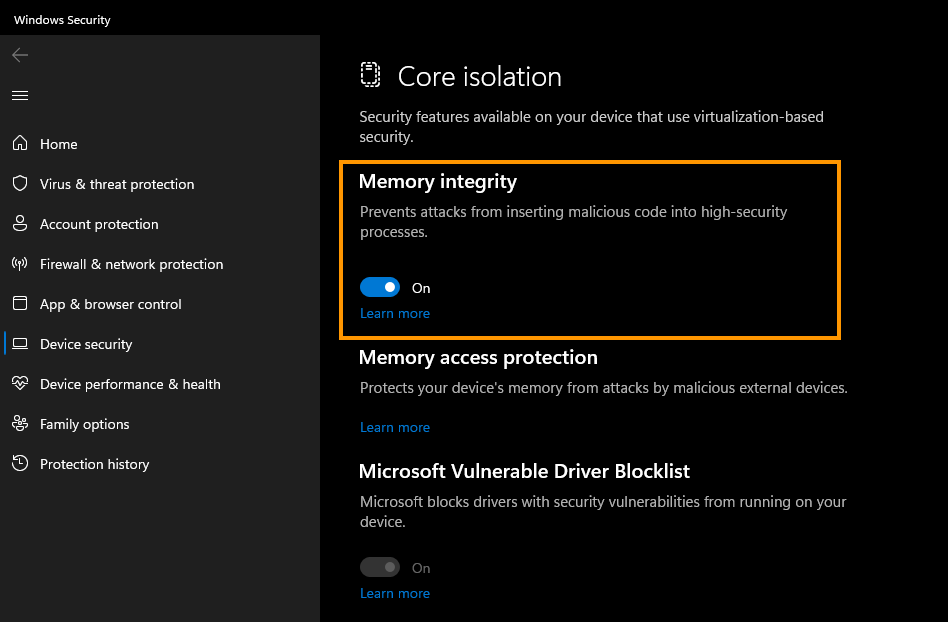This screenshot has height=622, width=948.
Task: Open Family options page
Action: coord(85,424)
